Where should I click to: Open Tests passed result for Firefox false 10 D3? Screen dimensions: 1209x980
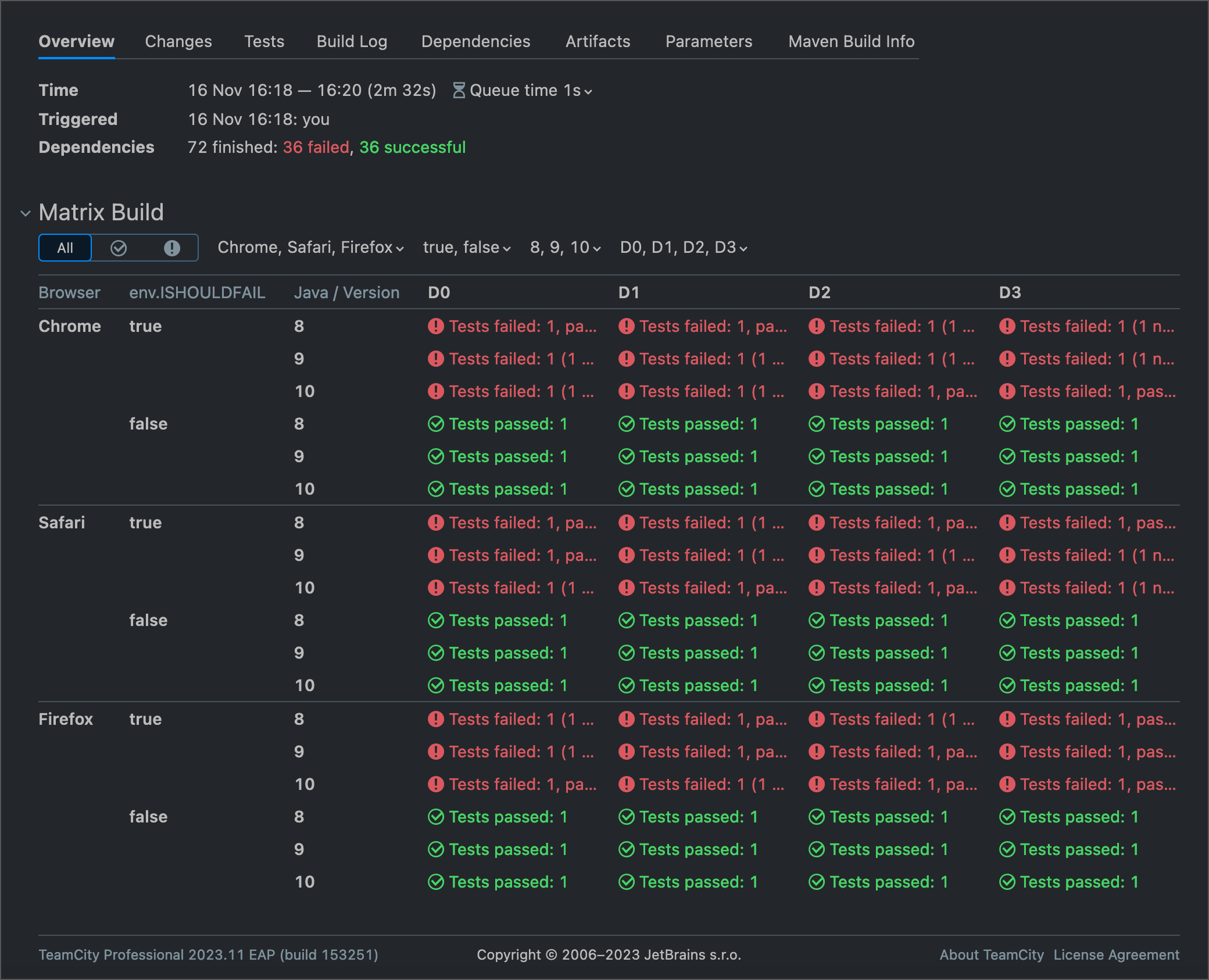point(1079,882)
